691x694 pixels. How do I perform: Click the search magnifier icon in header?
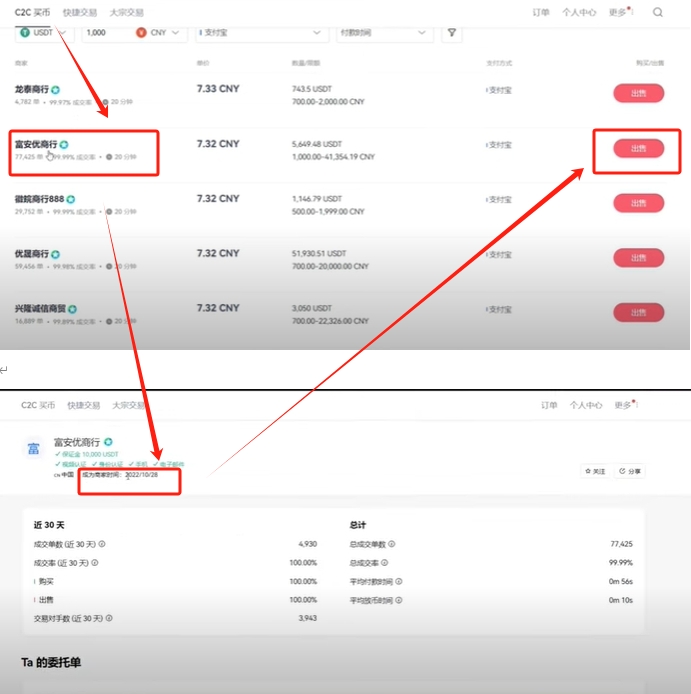click(x=657, y=12)
